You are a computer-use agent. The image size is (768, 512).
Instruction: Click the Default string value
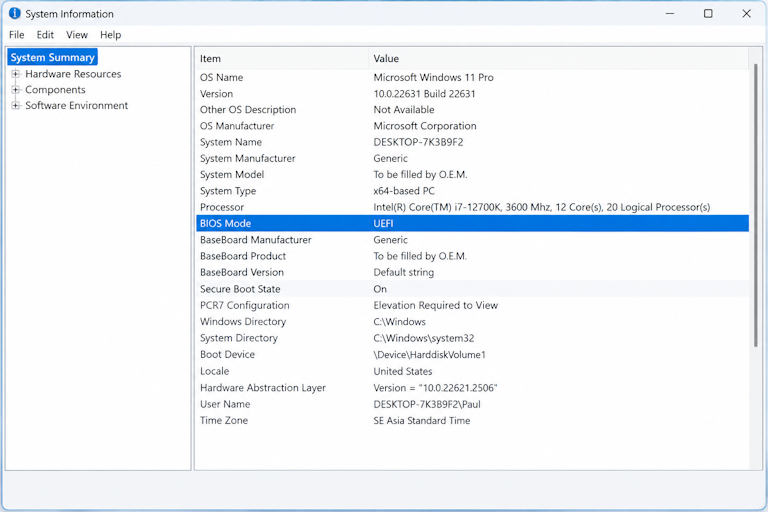(x=404, y=272)
